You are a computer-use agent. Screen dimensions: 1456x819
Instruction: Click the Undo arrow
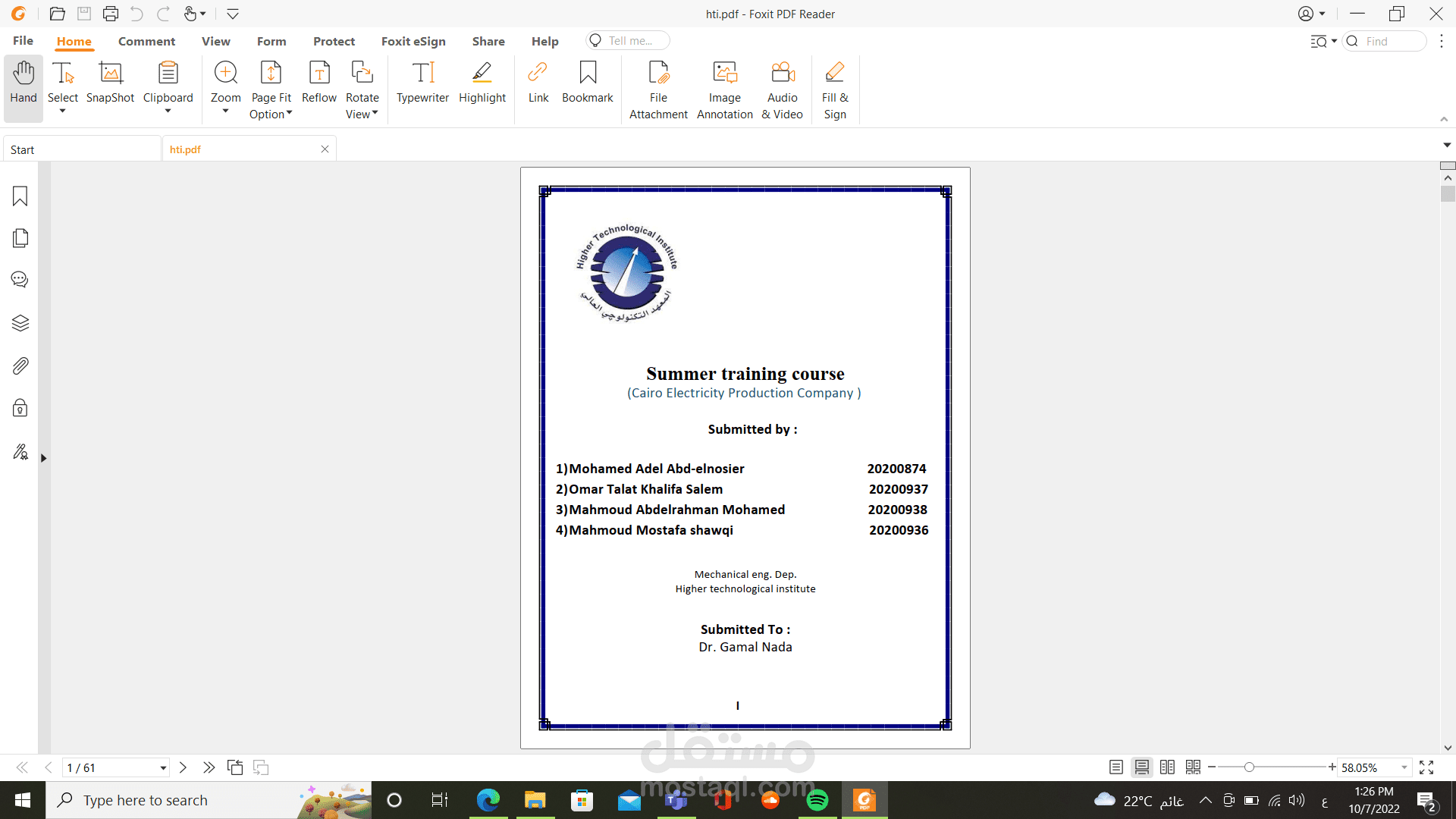point(136,14)
